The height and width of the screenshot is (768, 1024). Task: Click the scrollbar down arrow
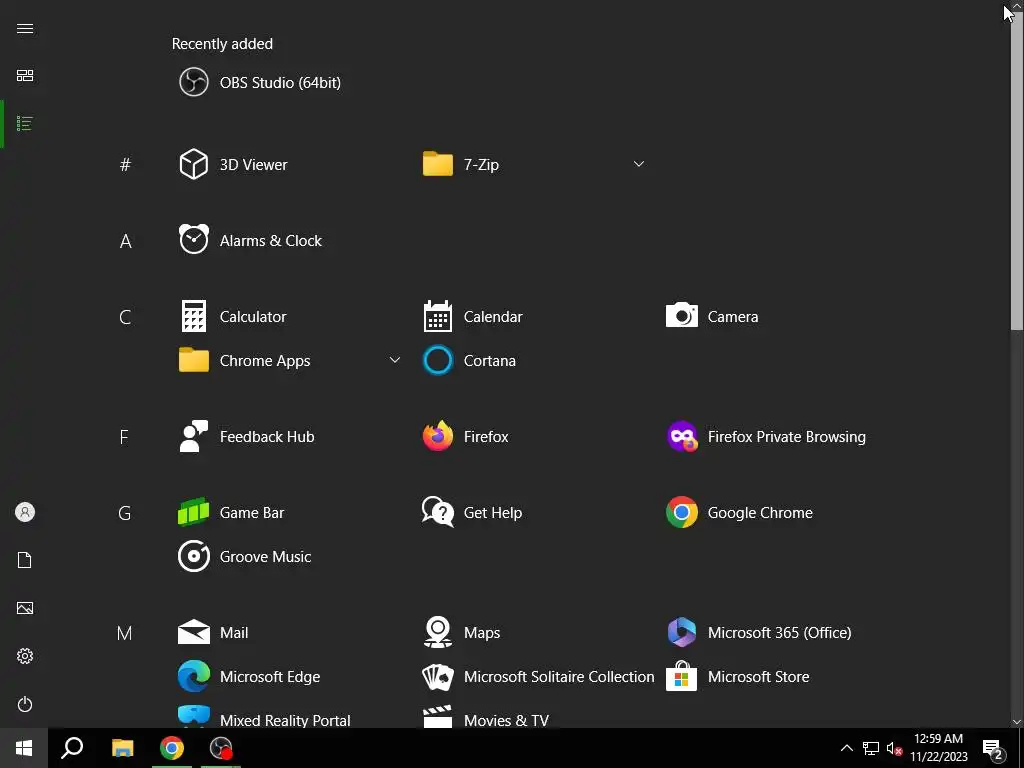point(1017,722)
